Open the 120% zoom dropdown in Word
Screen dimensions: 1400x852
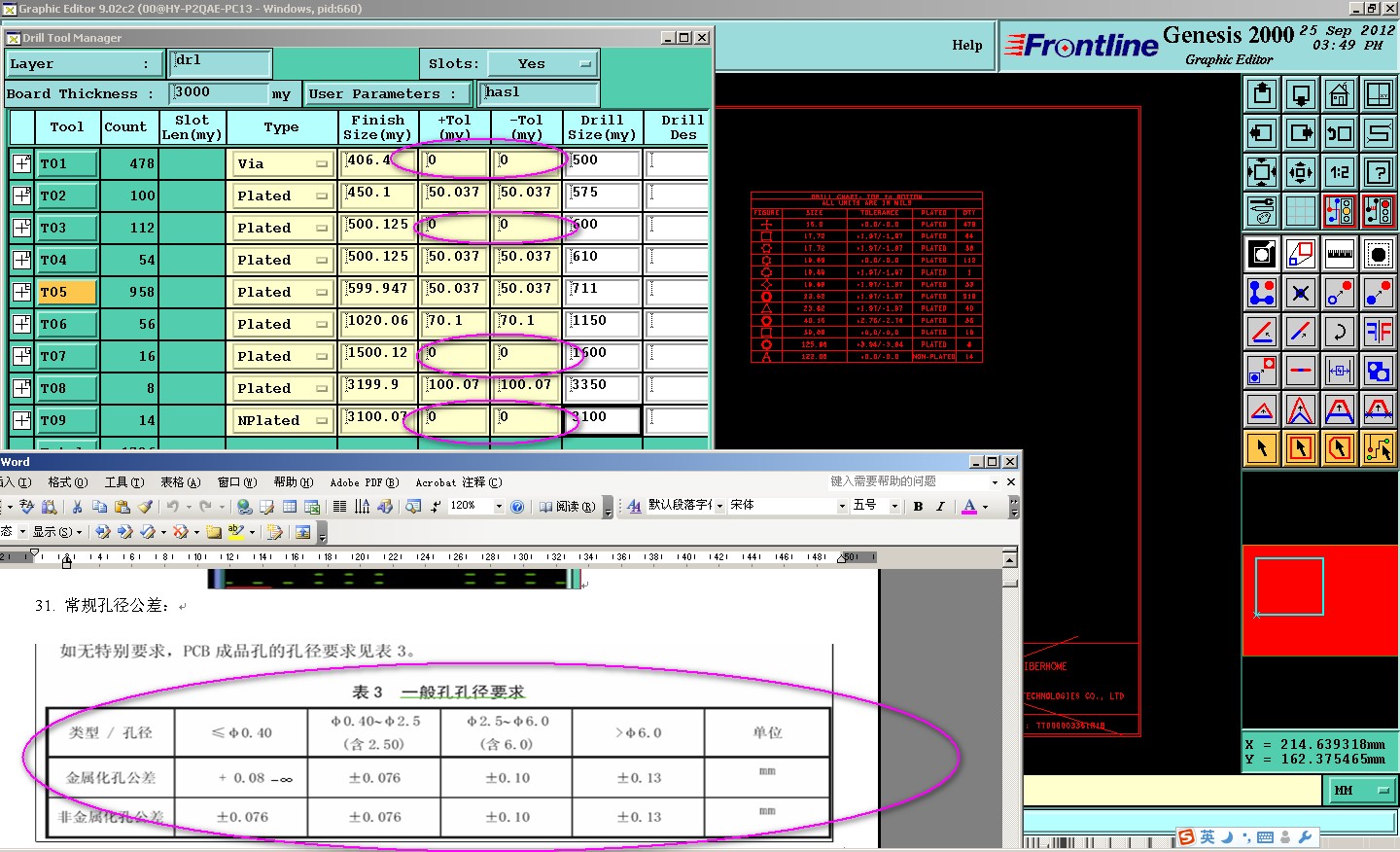pyautogui.click(x=499, y=507)
